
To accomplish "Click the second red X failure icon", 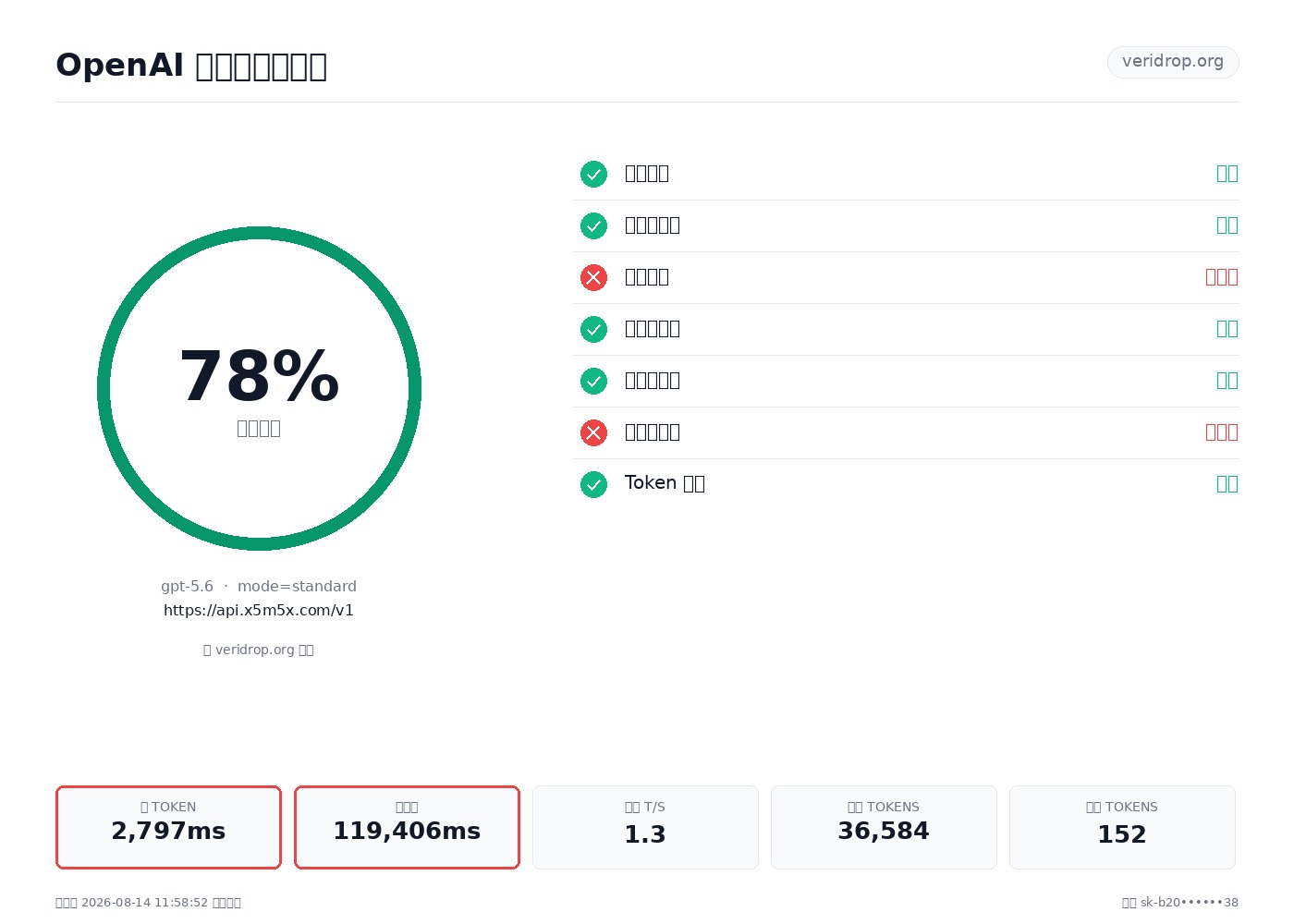I will [593, 432].
